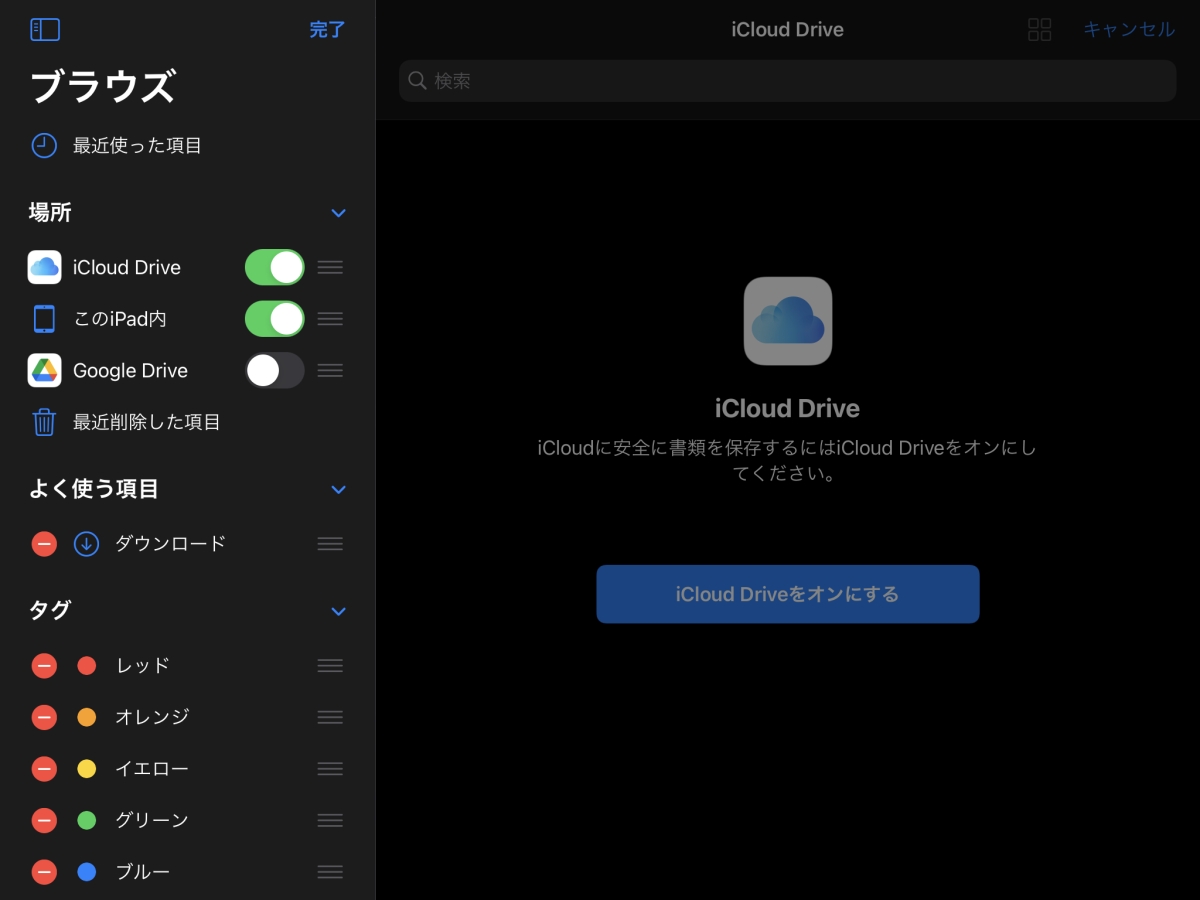Viewport: 1200px width, 900px height.
Task: Enable the Google Drive toggle
Action: (274, 371)
